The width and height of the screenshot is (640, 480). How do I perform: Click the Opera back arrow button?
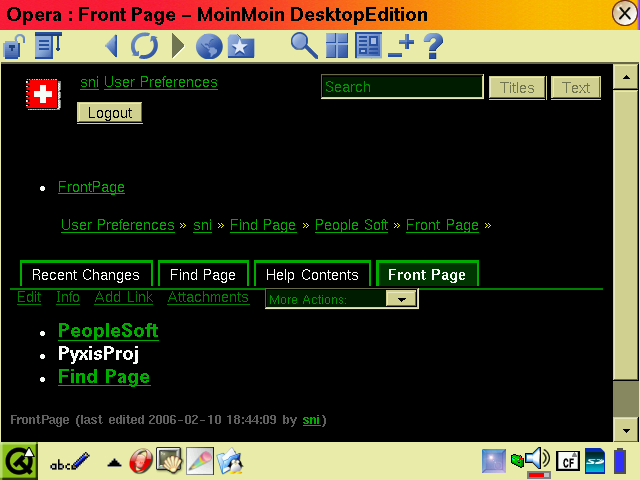point(111,46)
